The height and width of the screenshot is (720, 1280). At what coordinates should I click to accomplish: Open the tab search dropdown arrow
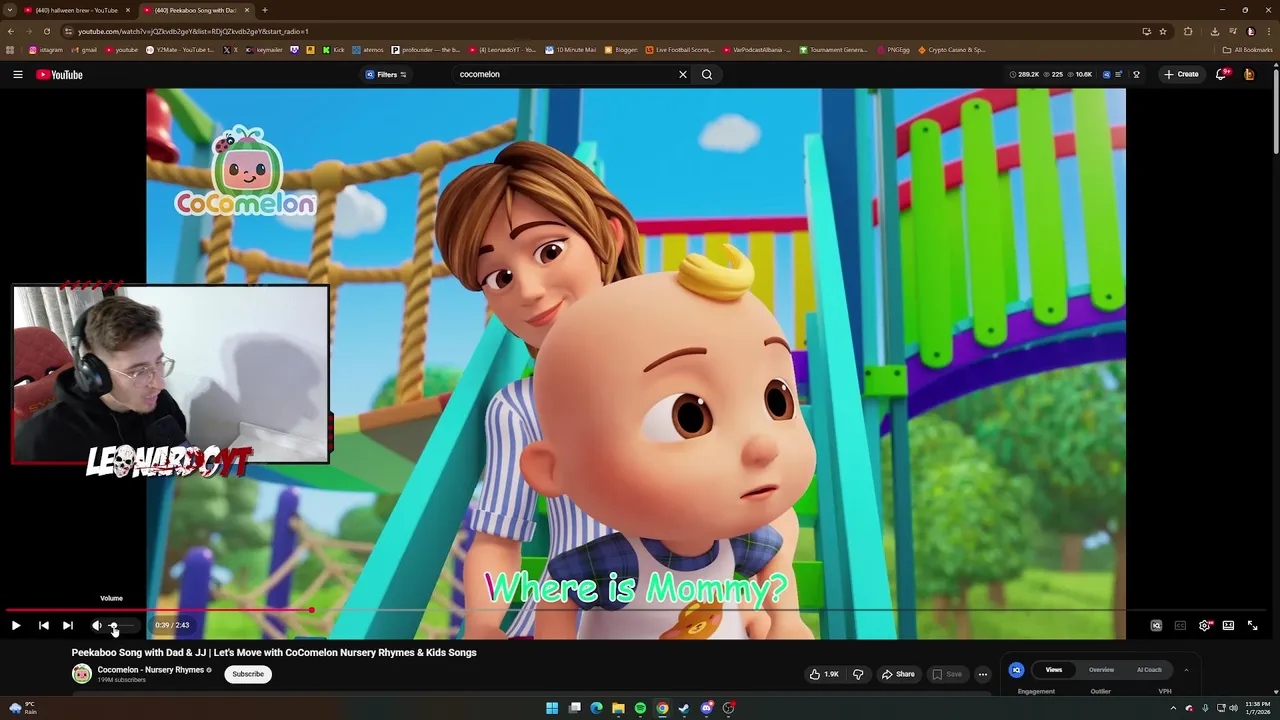tap(10, 10)
